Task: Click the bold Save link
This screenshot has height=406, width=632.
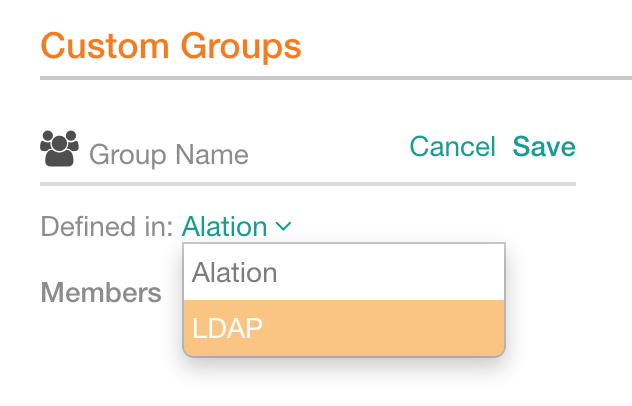Action: (544, 146)
